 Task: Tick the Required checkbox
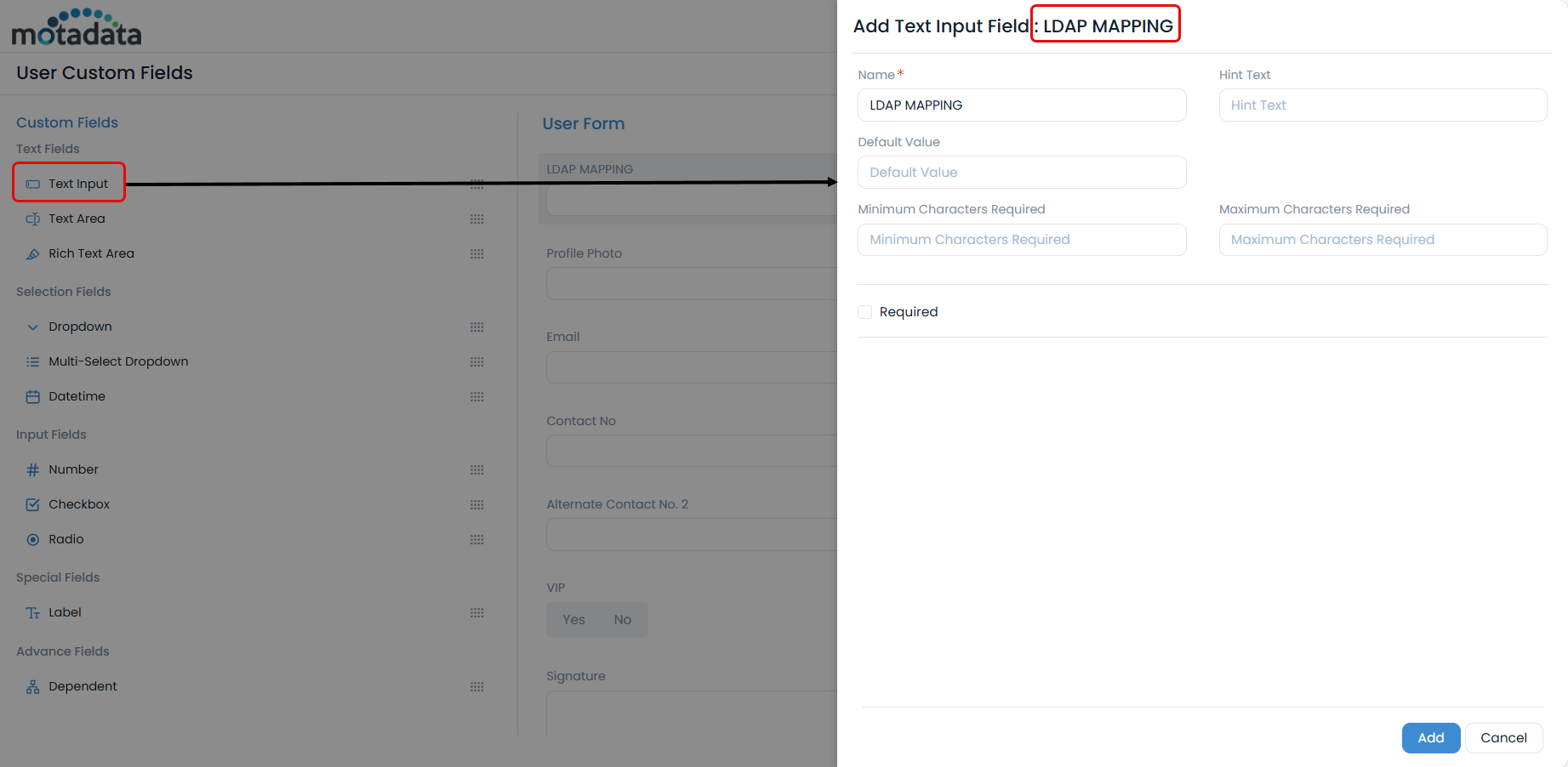pos(865,312)
